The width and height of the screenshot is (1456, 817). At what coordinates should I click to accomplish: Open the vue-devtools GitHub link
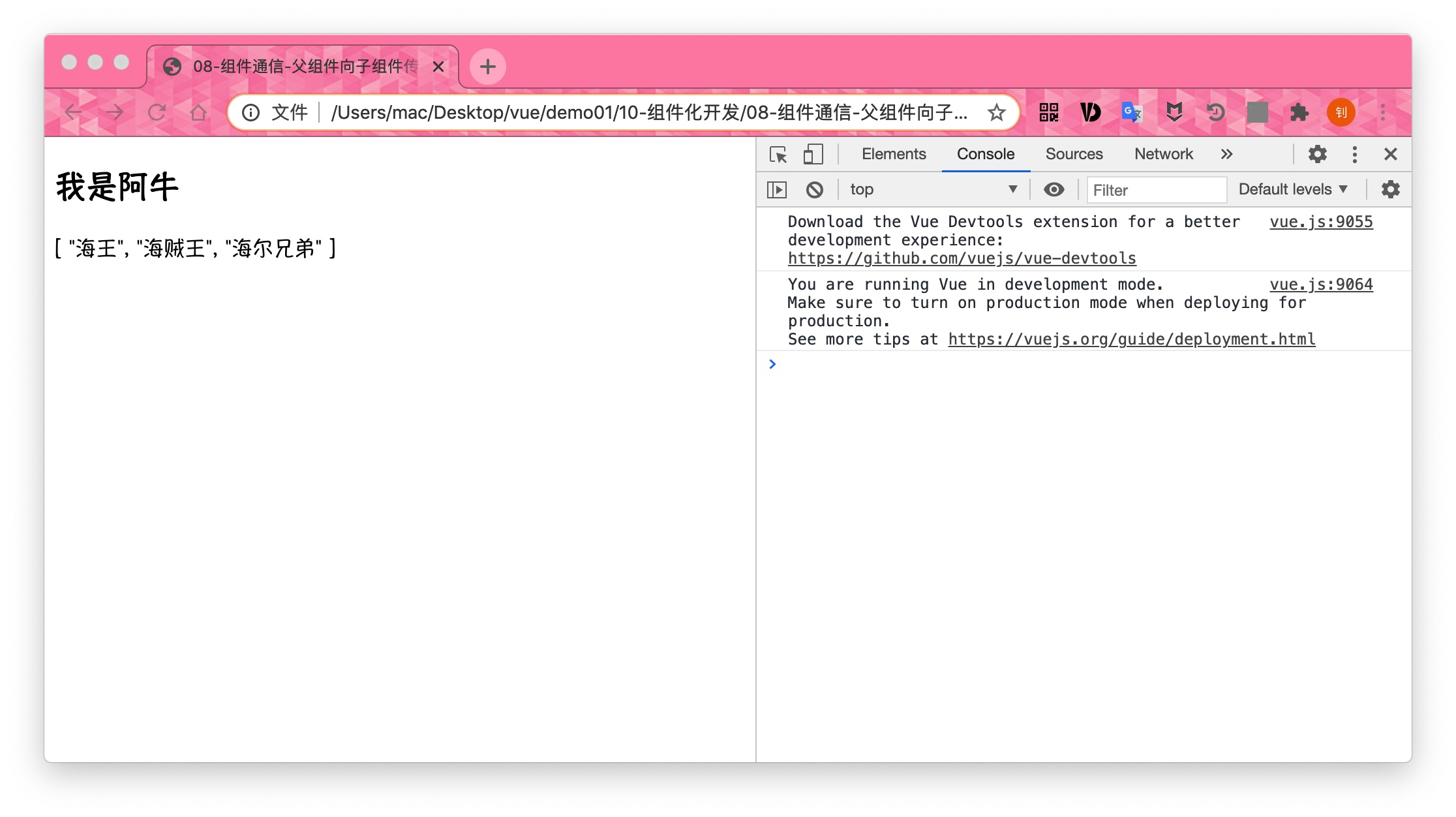coord(962,258)
